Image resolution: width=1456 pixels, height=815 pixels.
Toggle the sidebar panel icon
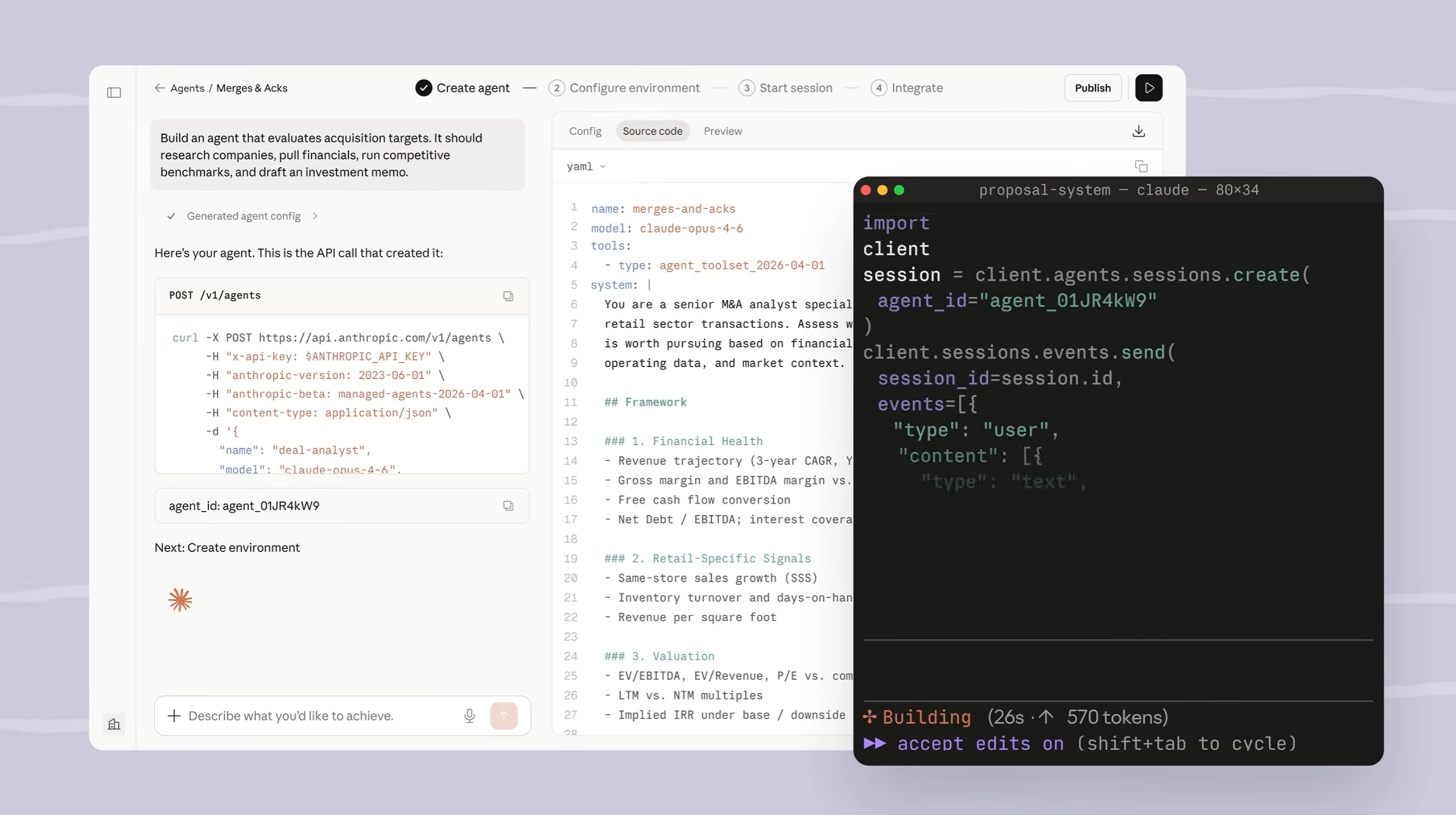pyautogui.click(x=114, y=92)
